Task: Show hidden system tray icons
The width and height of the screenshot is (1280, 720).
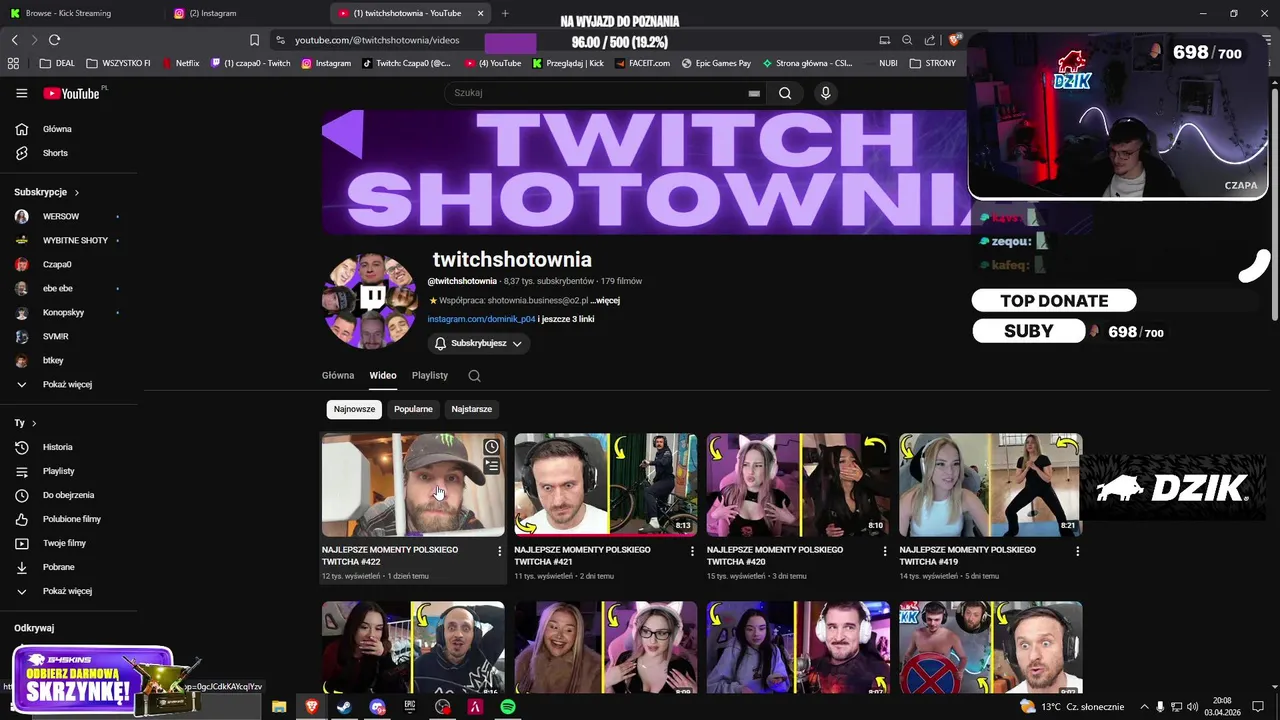Action: point(1144,707)
